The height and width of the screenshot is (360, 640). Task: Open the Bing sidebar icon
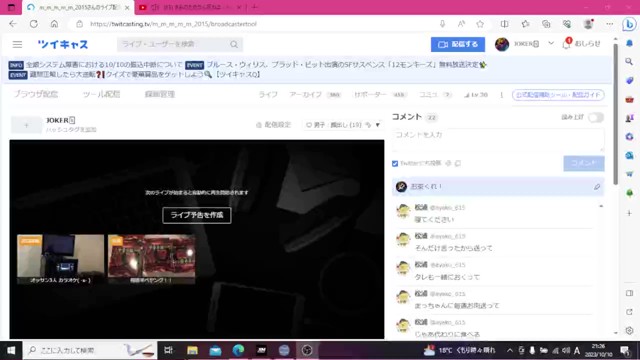coord(629,24)
